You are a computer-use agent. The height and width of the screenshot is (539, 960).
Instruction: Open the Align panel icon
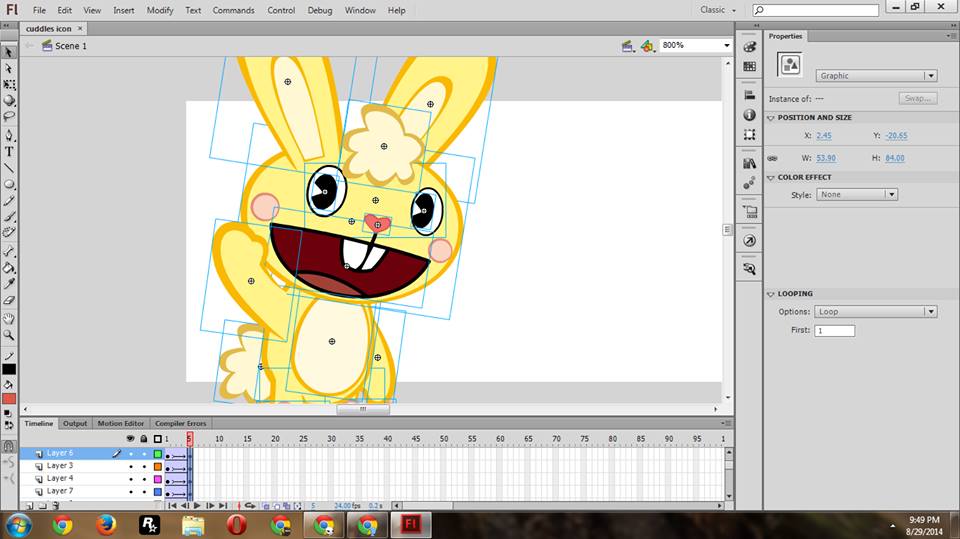[x=749, y=94]
